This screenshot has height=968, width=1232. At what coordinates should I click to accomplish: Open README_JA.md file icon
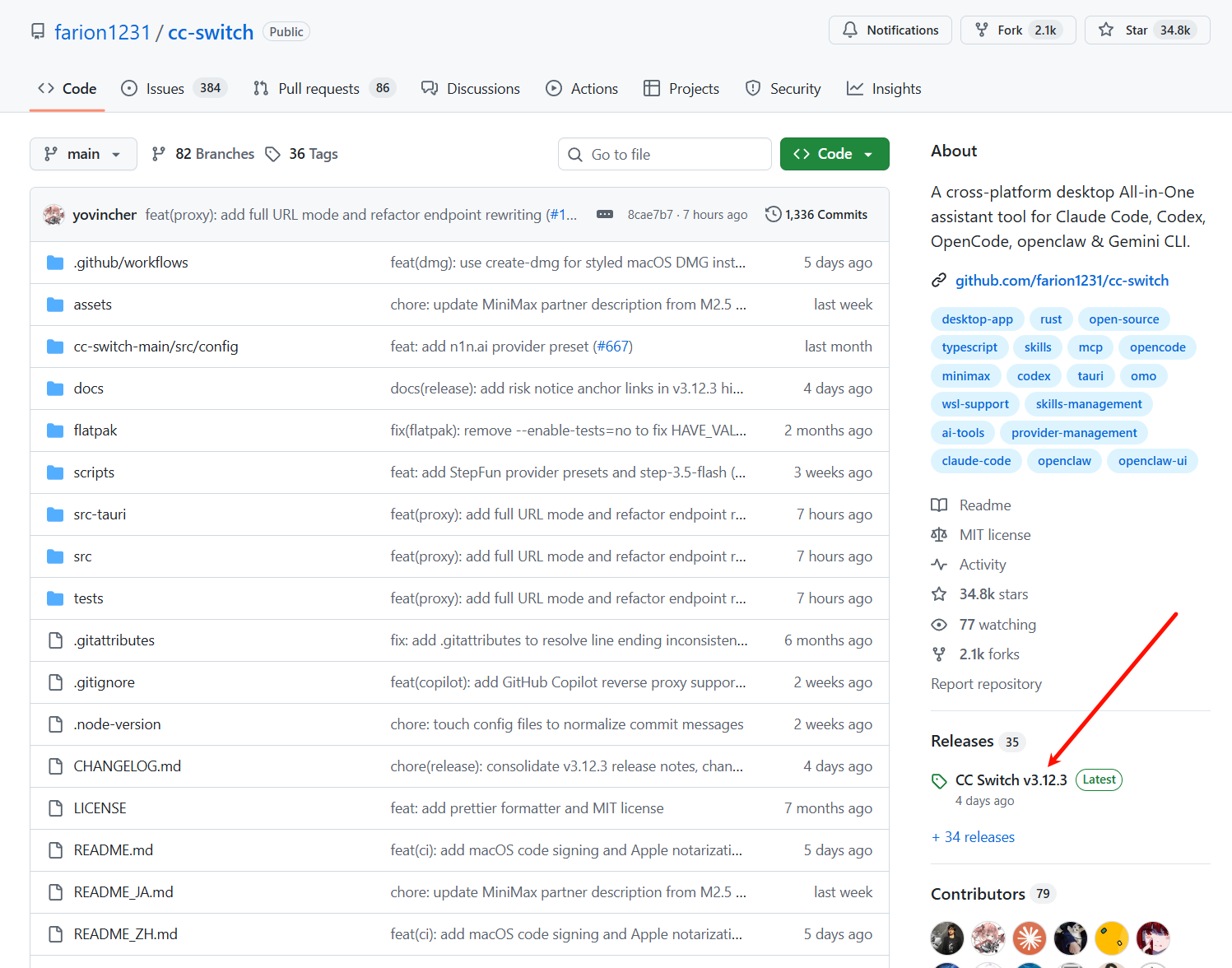(x=55, y=892)
